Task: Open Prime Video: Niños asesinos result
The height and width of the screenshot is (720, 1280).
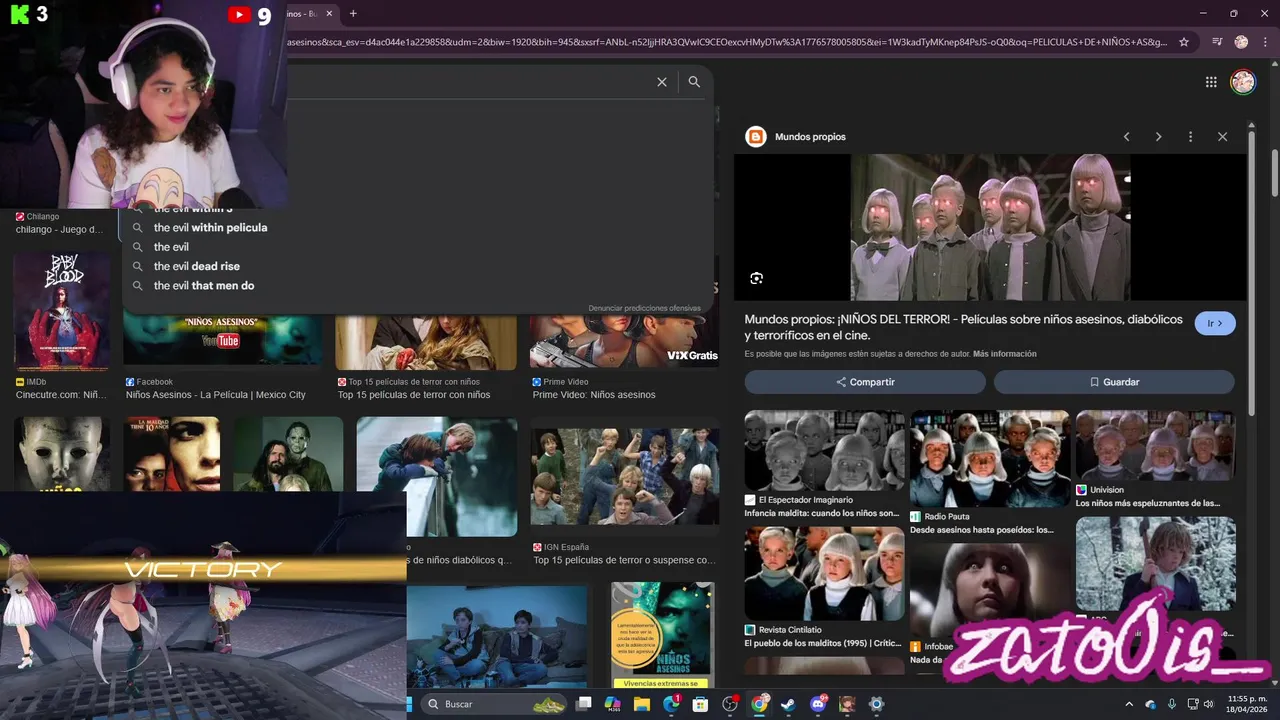Action: click(594, 395)
